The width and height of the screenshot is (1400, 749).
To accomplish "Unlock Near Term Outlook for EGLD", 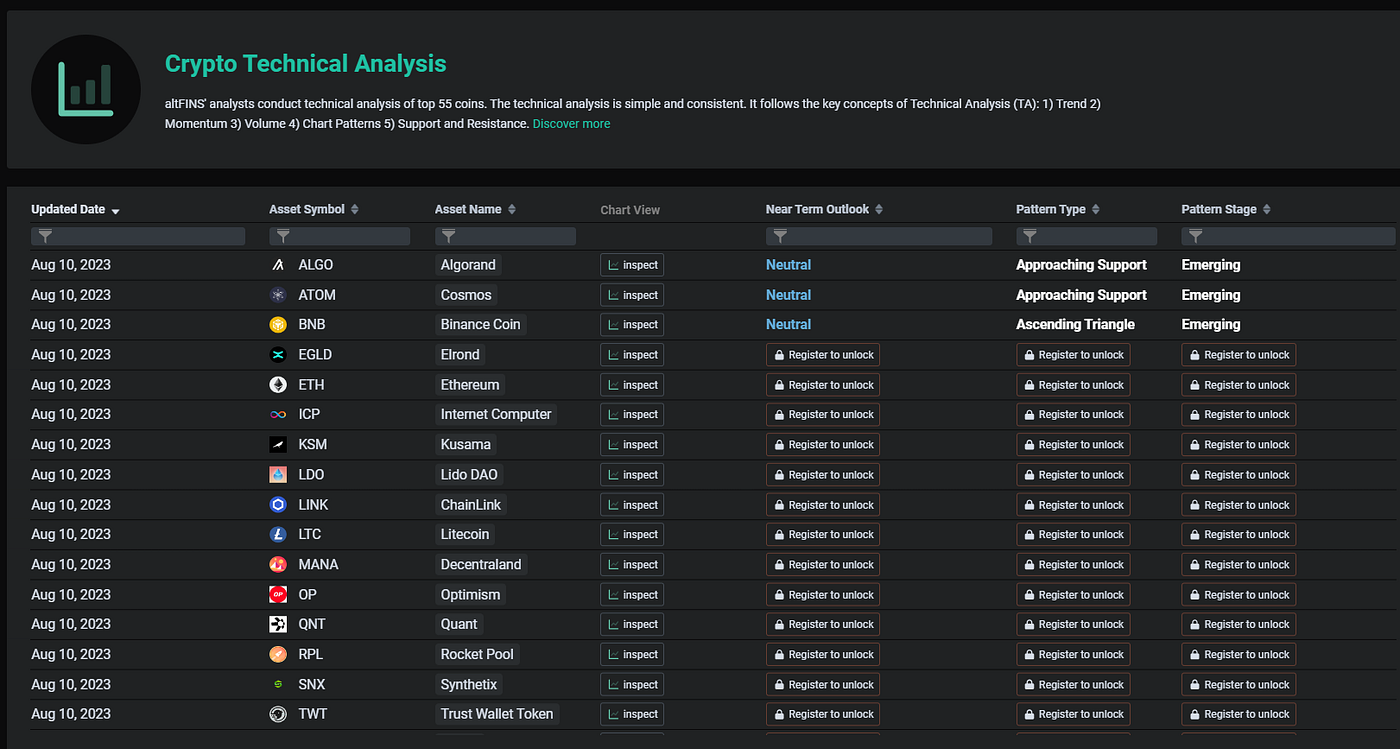I will tap(823, 355).
